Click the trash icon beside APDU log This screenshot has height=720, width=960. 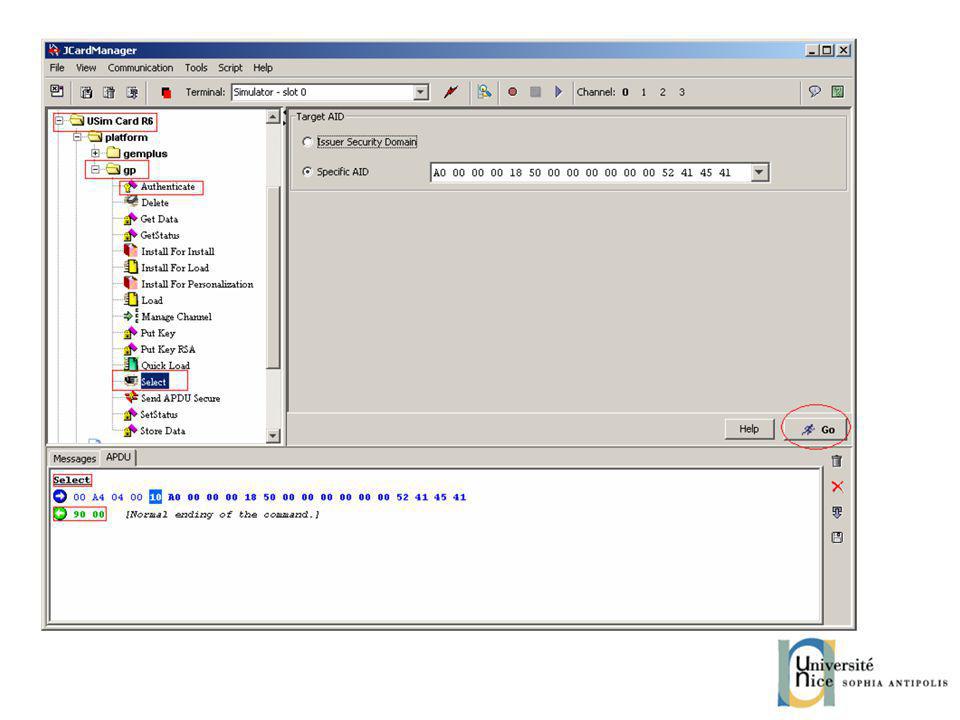click(837, 461)
